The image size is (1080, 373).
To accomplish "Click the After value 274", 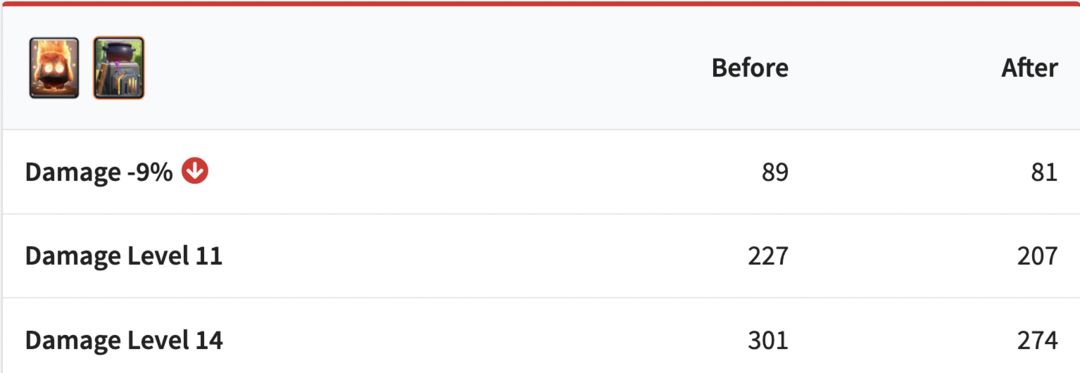I will coord(1037,340).
